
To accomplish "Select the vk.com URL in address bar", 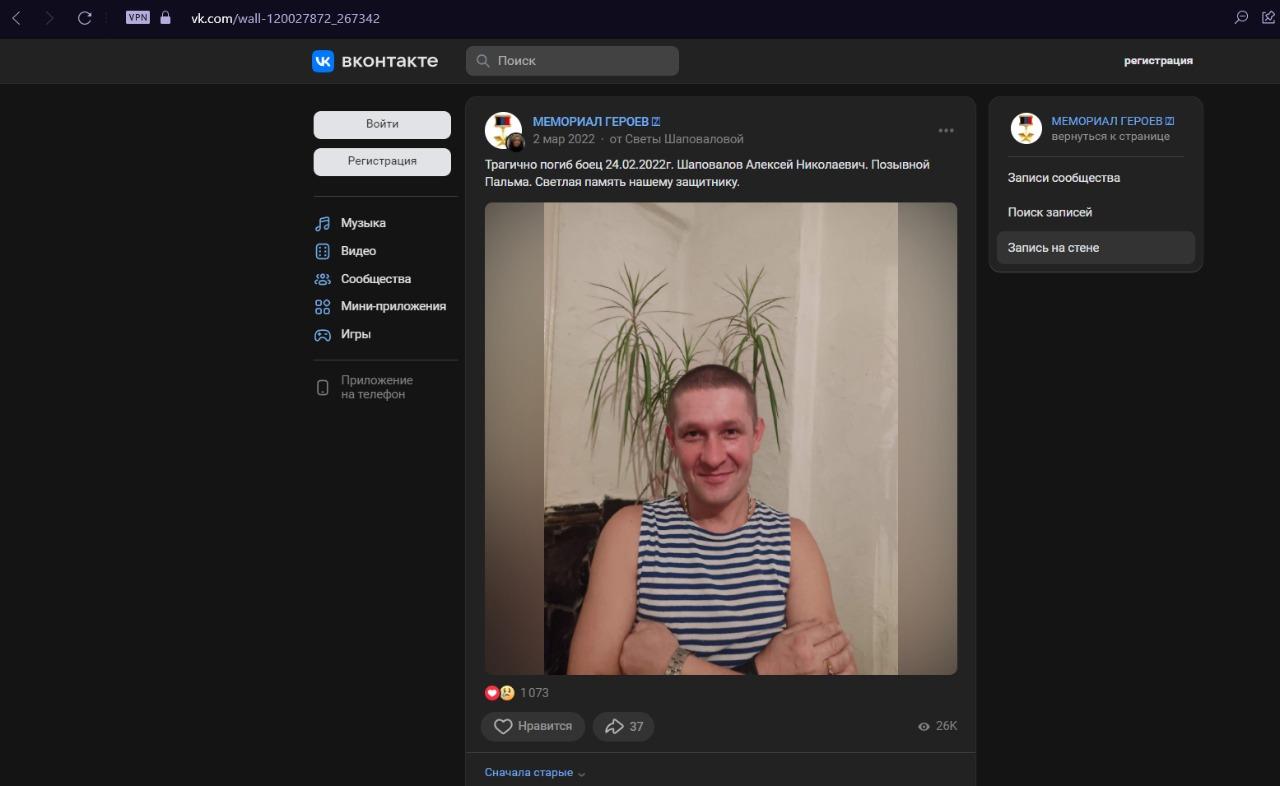I will point(285,18).
